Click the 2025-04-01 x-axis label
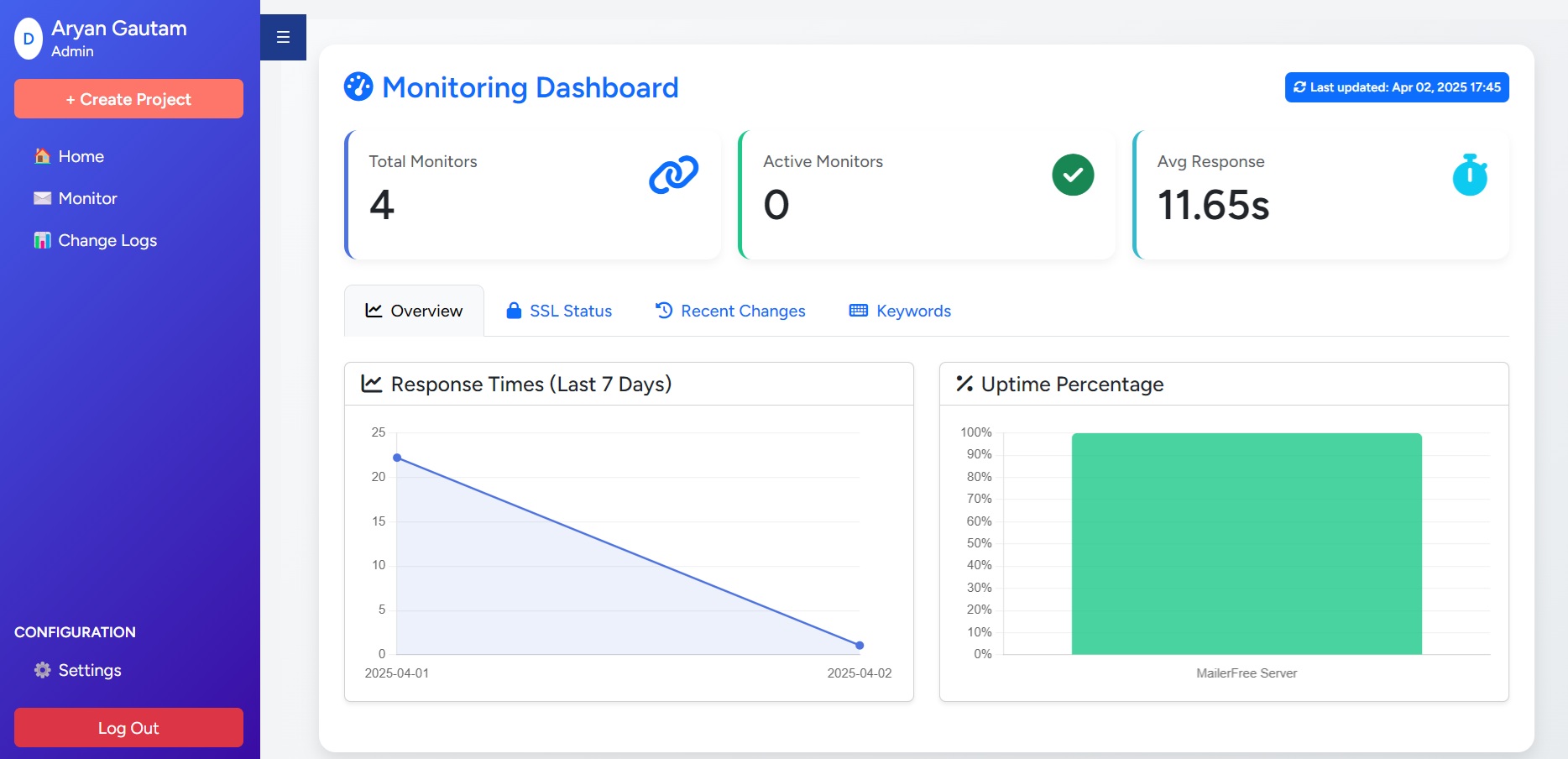 click(397, 673)
